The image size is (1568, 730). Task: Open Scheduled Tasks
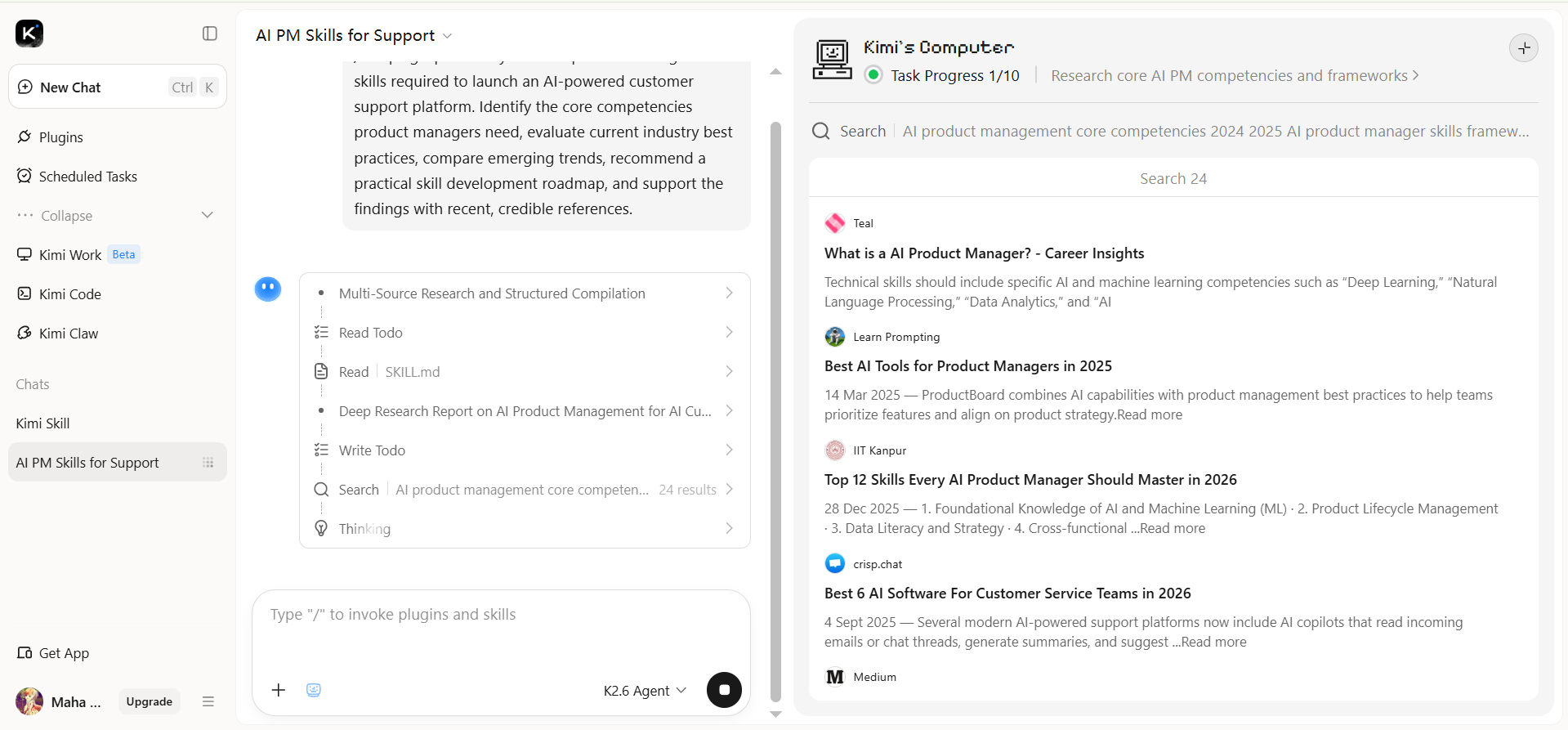(x=118, y=177)
